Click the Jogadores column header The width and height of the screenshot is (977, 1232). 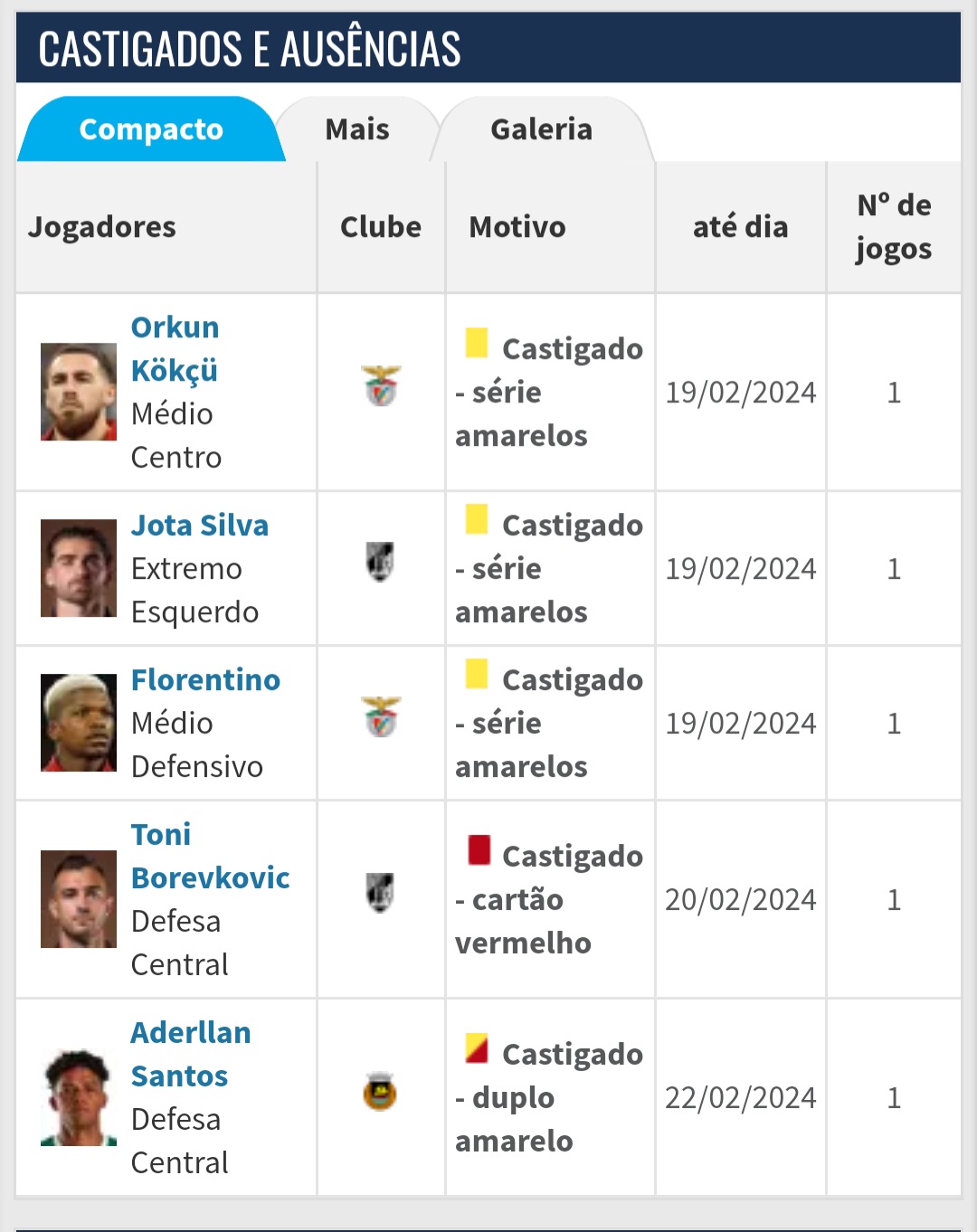click(x=102, y=227)
